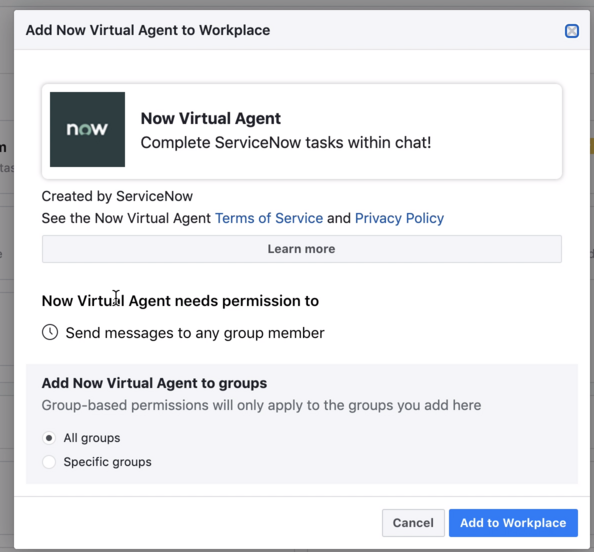Click the 'Created by ServiceNow' text
This screenshot has width=594, height=552.
pos(117,196)
